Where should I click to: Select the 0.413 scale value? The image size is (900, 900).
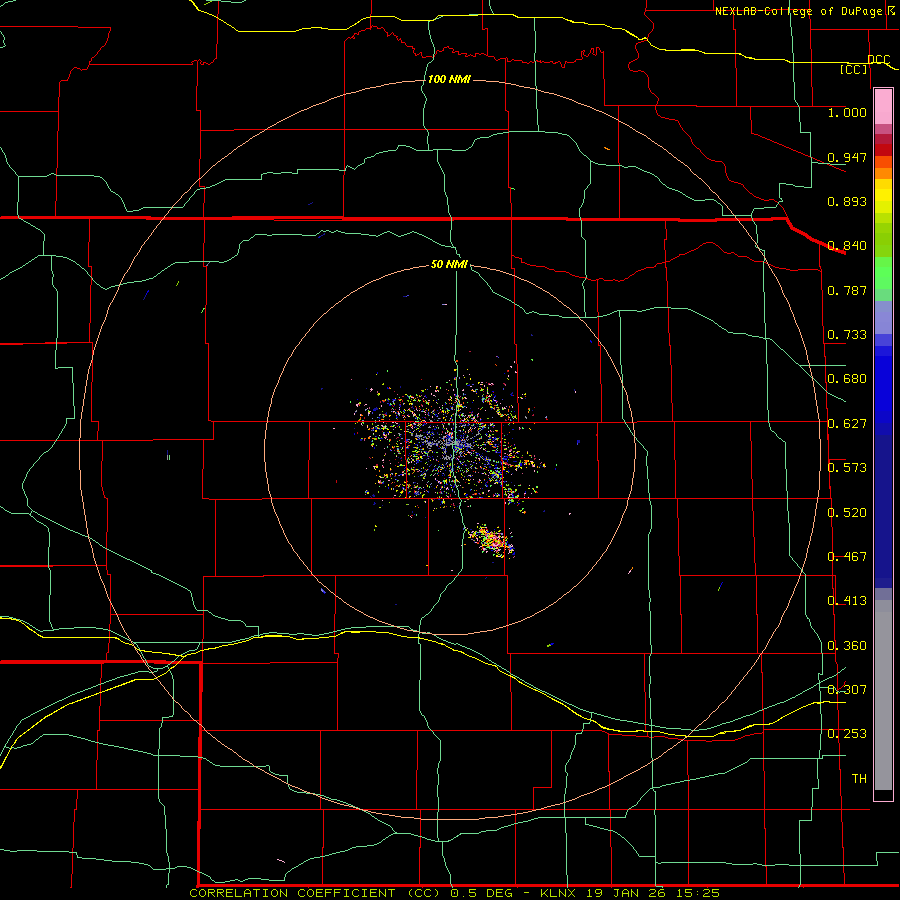coord(847,601)
